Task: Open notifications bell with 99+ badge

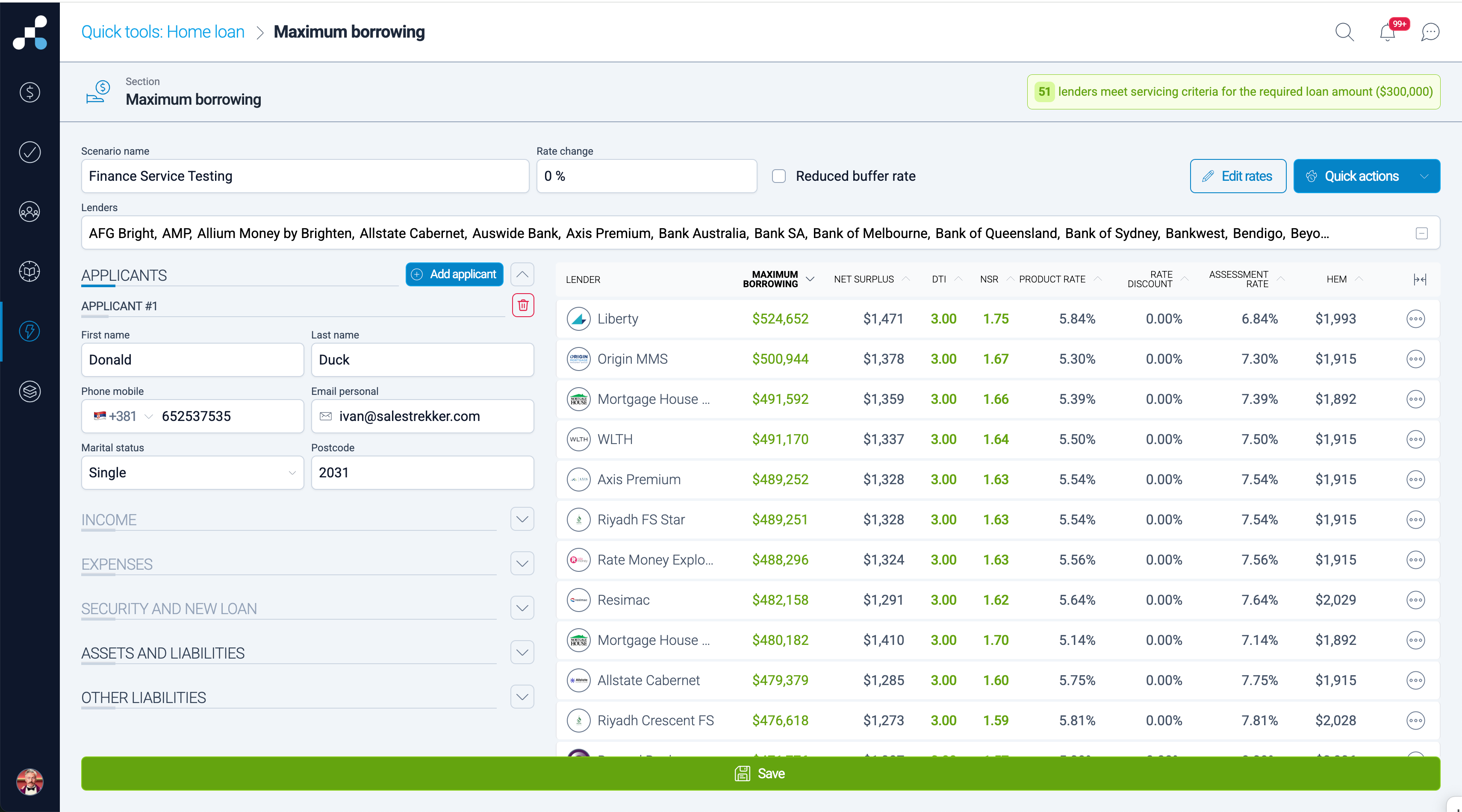Action: (x=1387, y=33)
